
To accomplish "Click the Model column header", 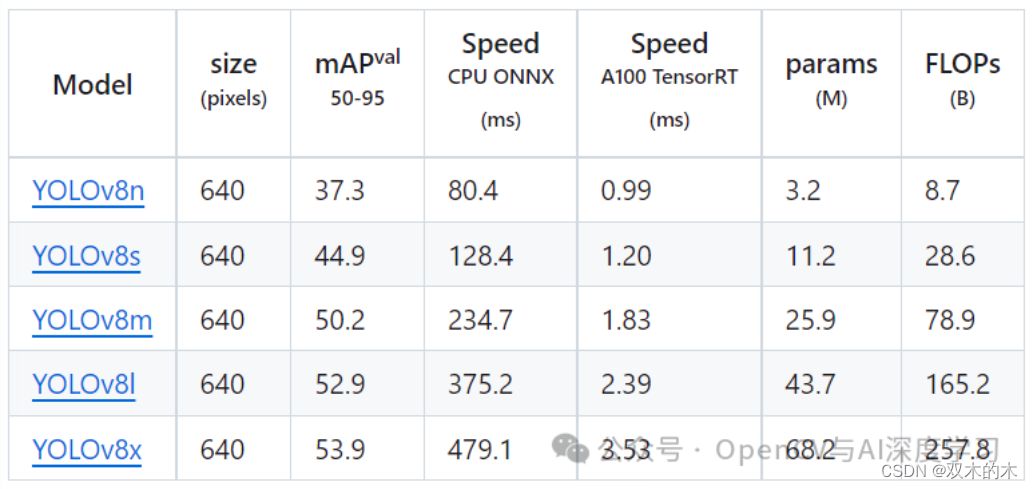I will [93, 85].
